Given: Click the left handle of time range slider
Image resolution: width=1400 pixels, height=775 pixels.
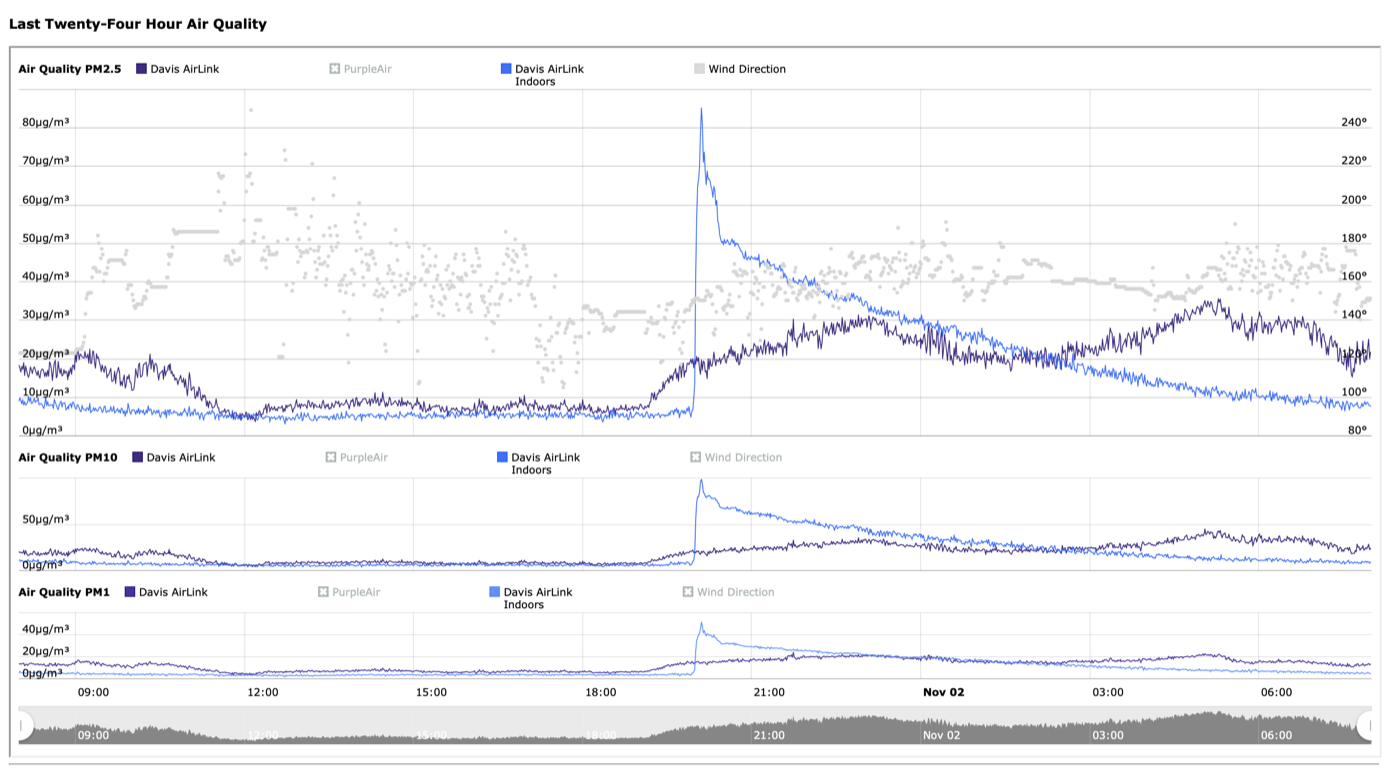Looking at the screenshot, I should [x=24, y=726].
